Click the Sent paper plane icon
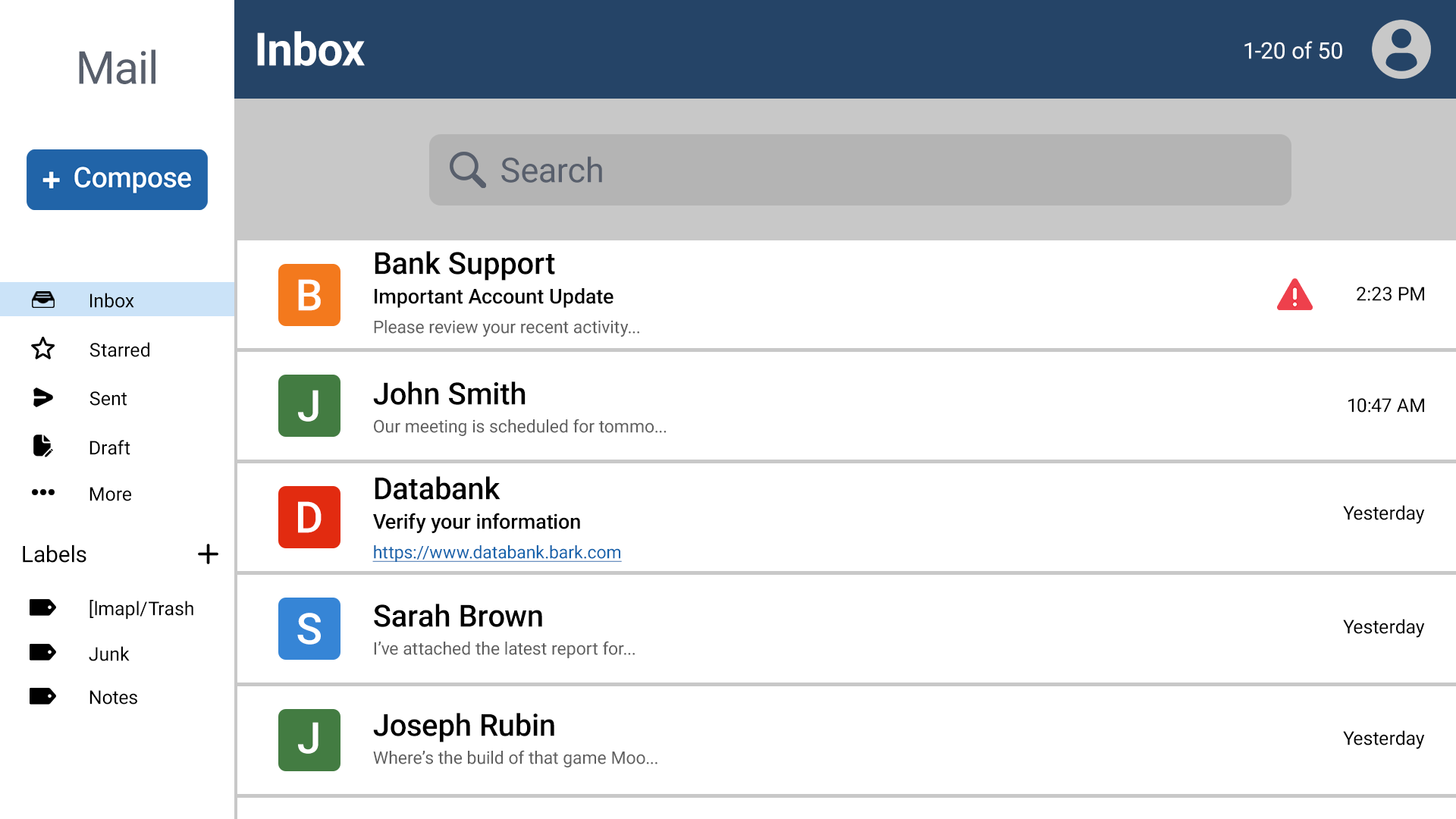 pos(43,397)
